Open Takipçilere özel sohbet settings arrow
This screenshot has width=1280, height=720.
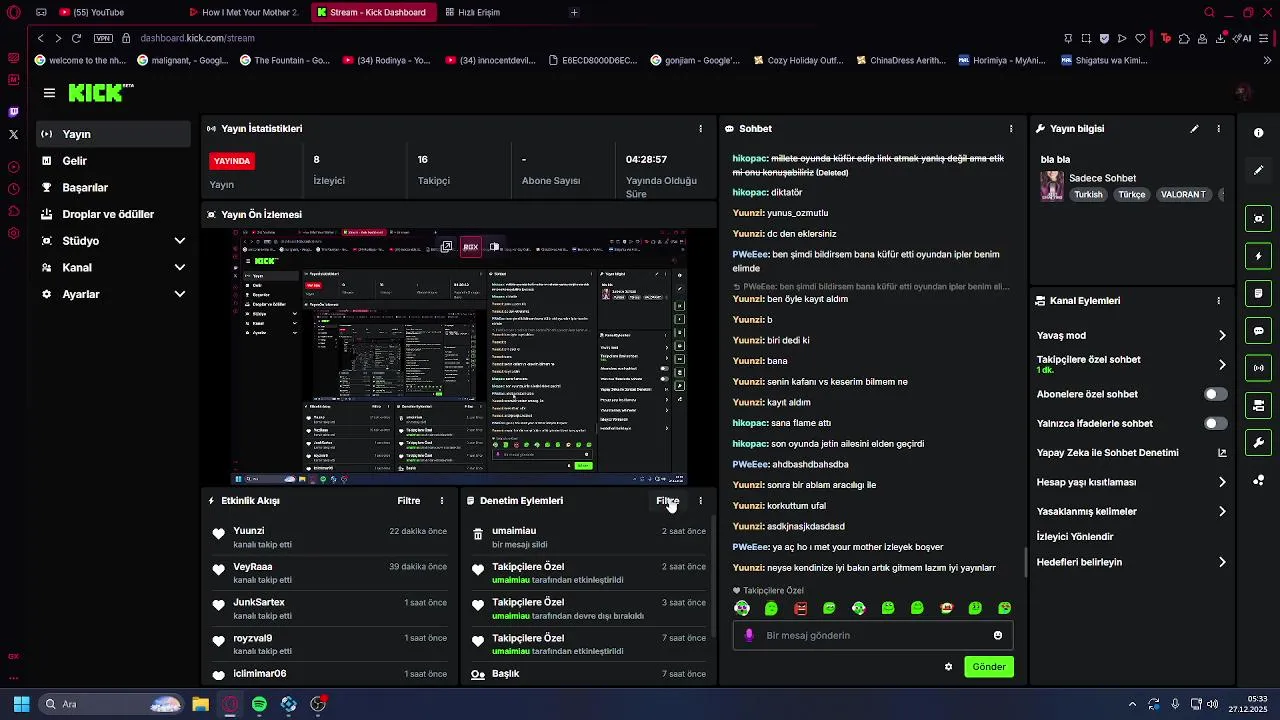tap(1222, 365)
